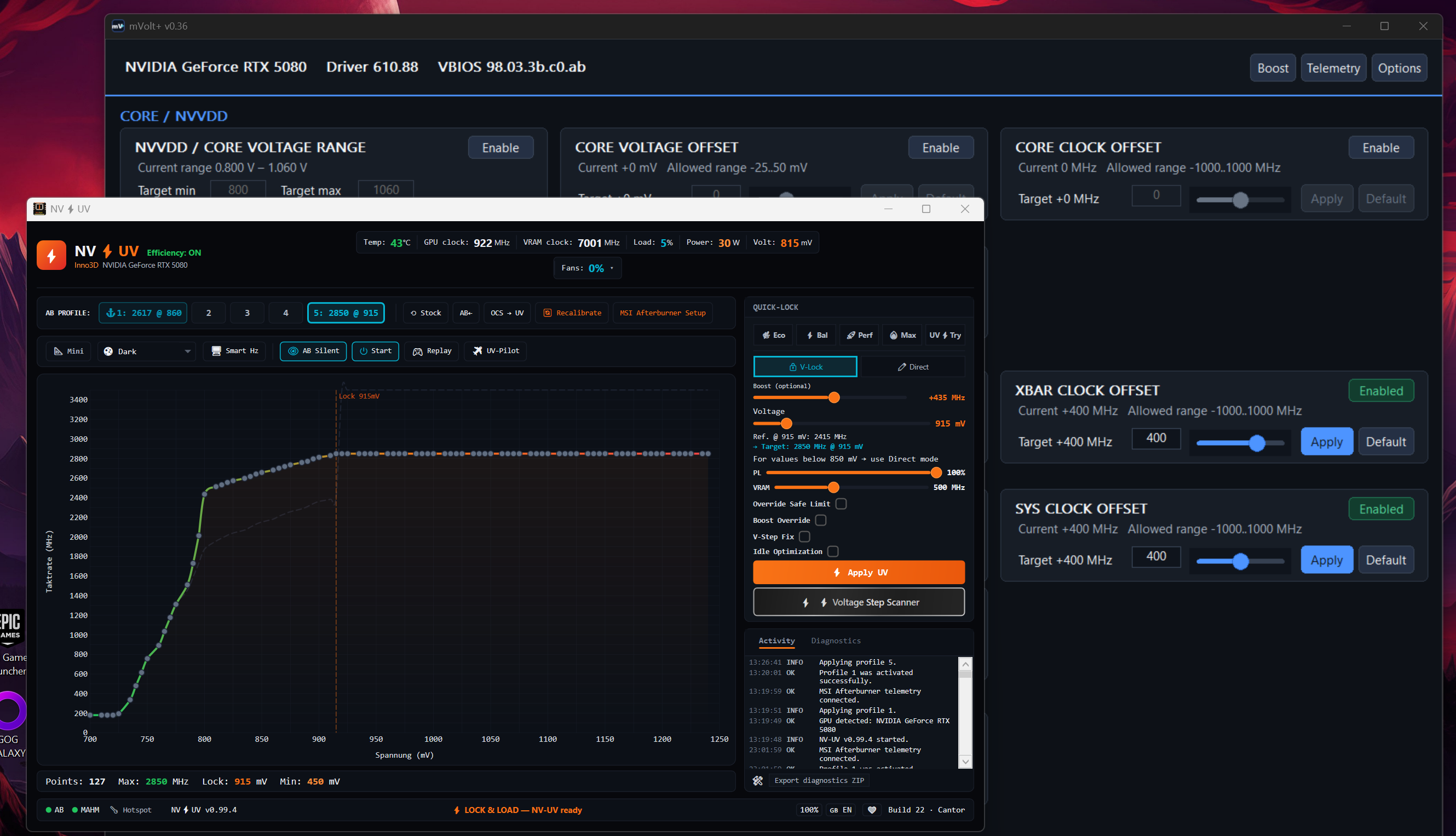Open the Activity log tab
This screenshot has width=1456, height=836.
776,641
